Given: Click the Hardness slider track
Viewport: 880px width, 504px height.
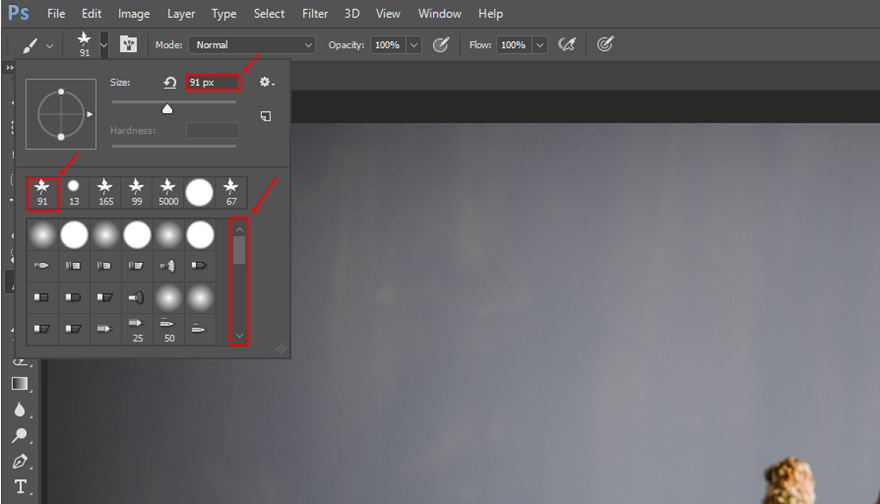Looking at the screenshot, I should 174,146.
